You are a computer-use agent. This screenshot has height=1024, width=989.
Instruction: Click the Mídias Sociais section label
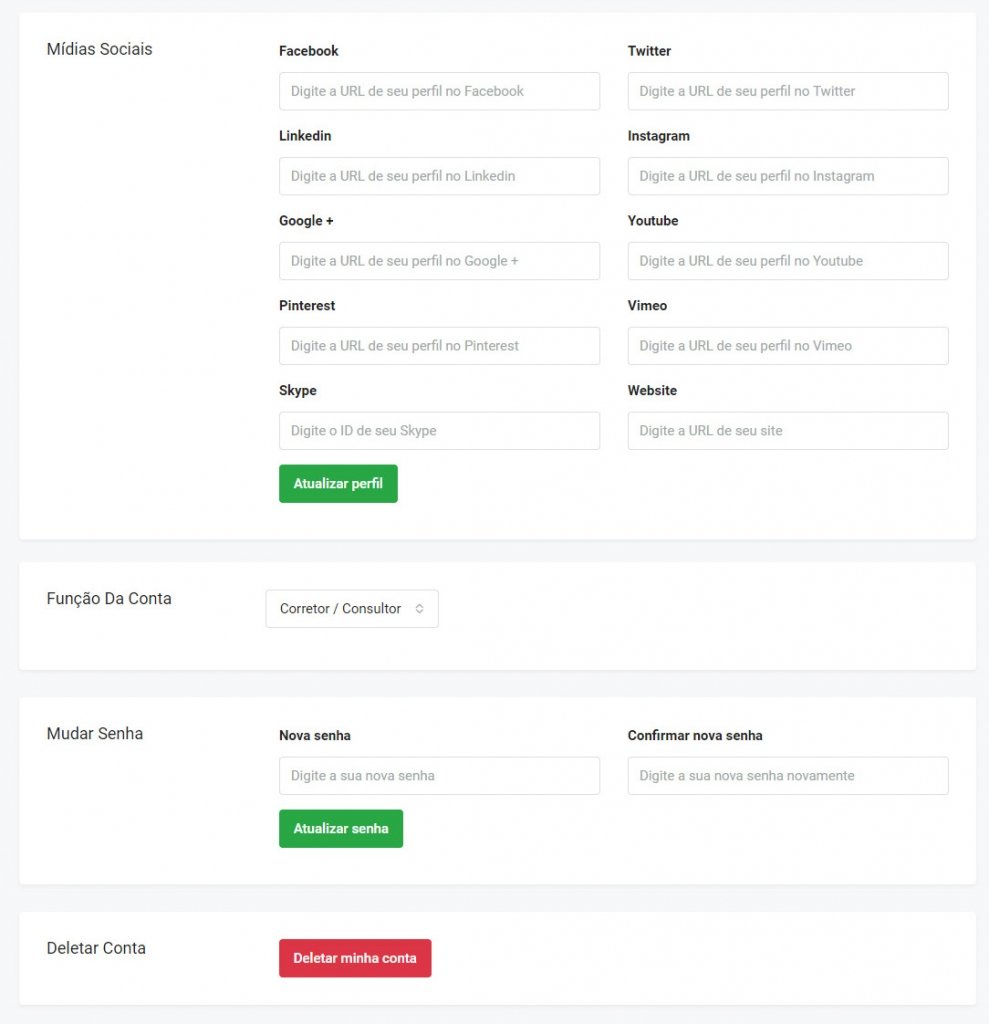tap(100, 49)
